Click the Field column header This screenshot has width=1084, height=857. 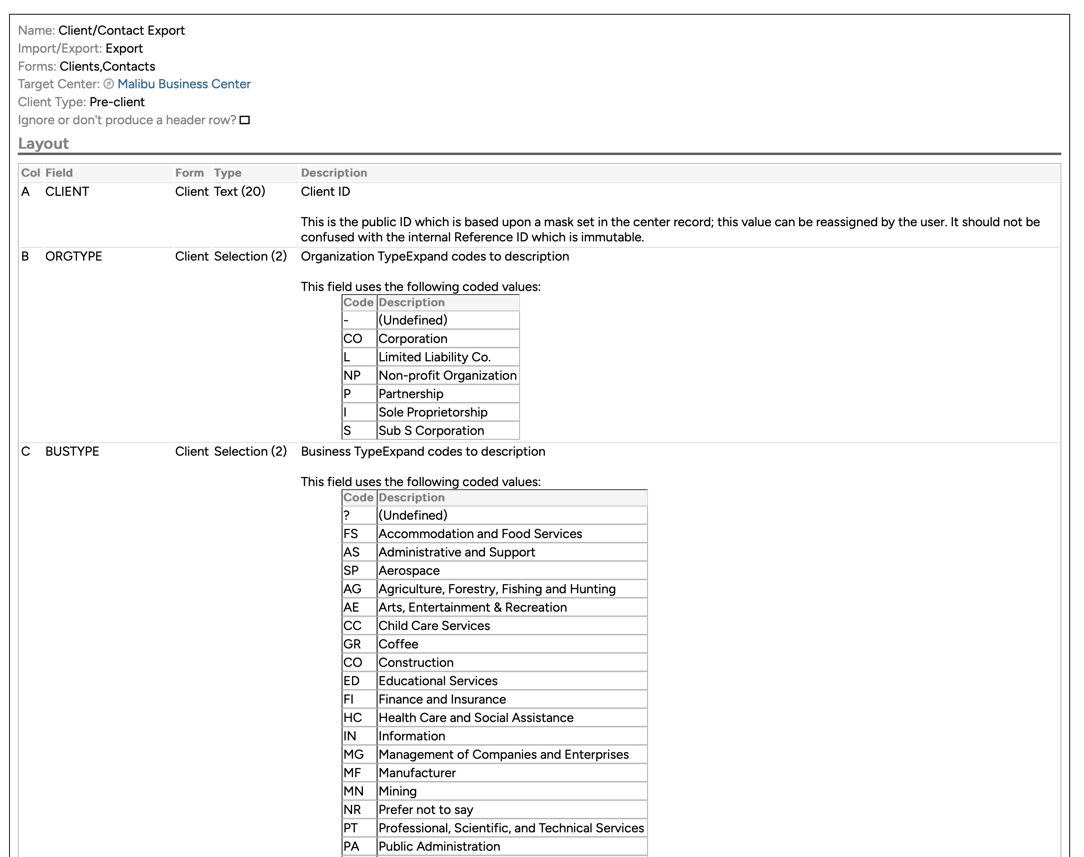(59, 173)
